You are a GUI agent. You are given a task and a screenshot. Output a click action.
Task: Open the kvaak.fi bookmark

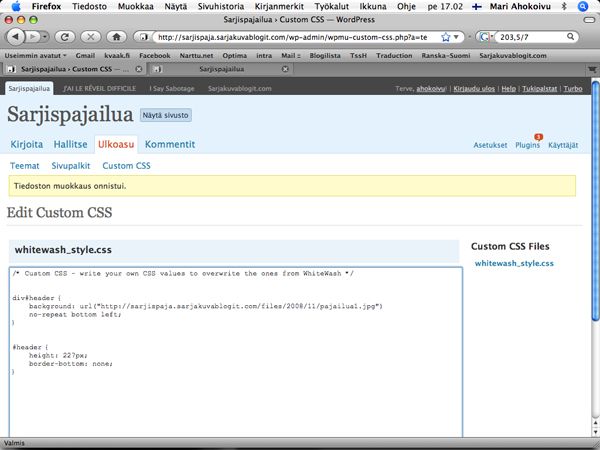[117, 56]
